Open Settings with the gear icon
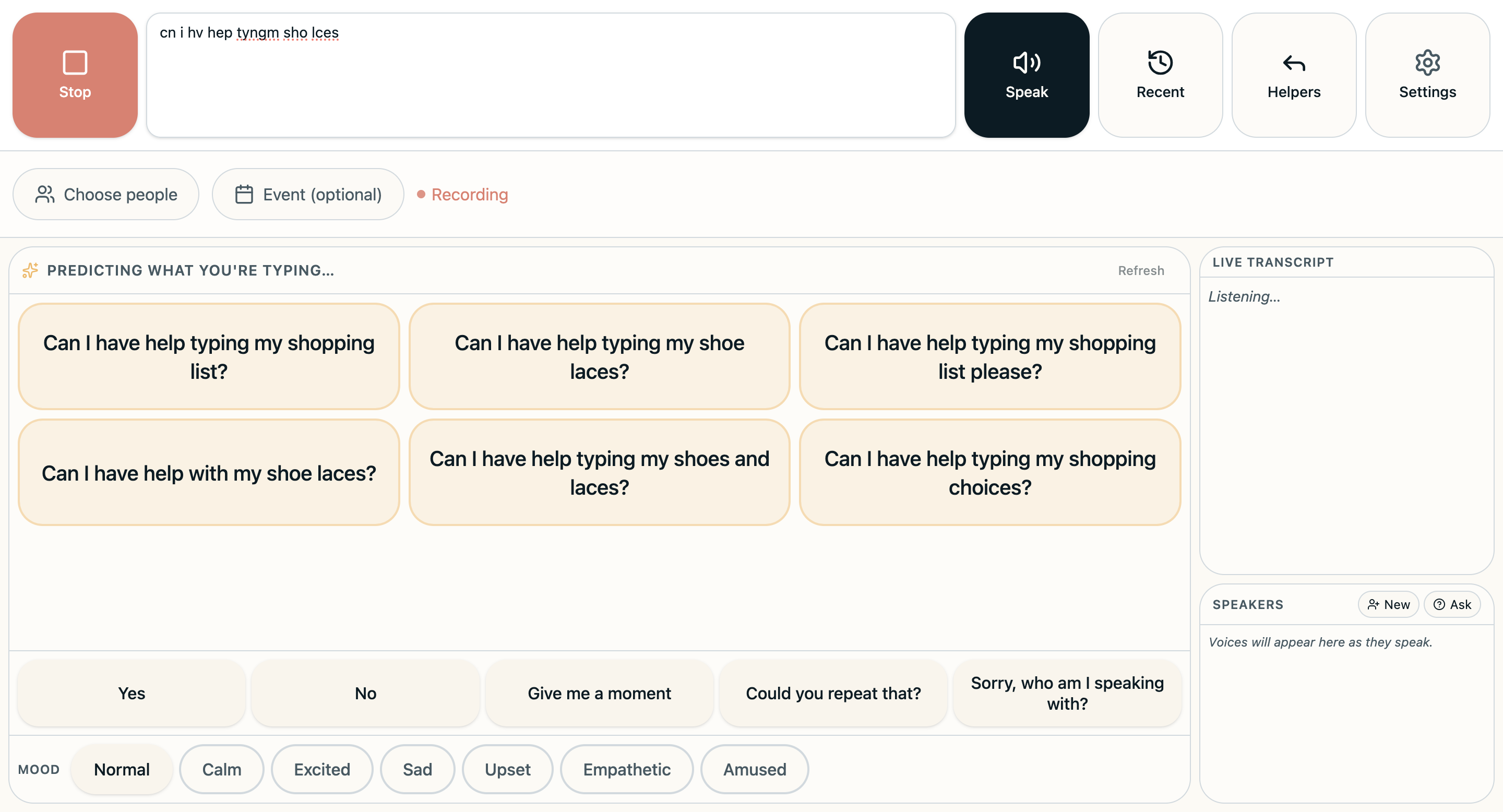Image resolution: width=1503 pixels, height=812 pixels. click(x=1427, y=75)
